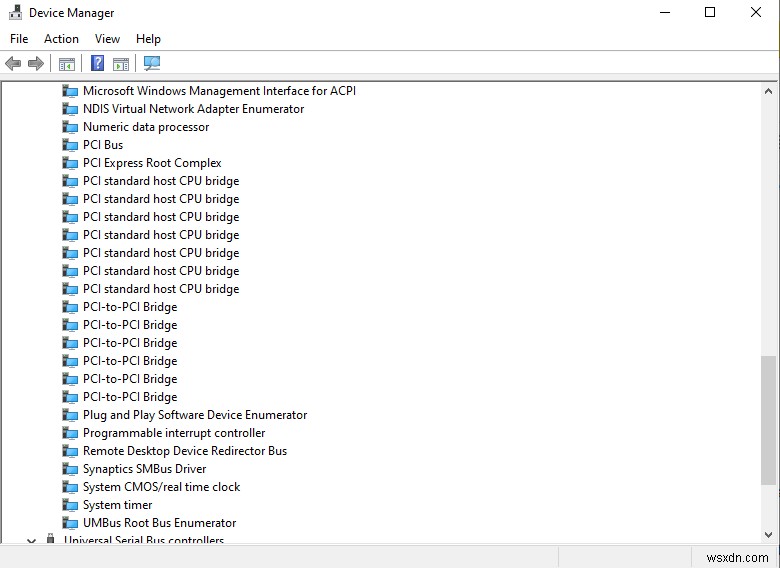The width and height of the screenshot is (780, 568).
Task: Open the blue question mark Help icon
Action: coord(98,63)
